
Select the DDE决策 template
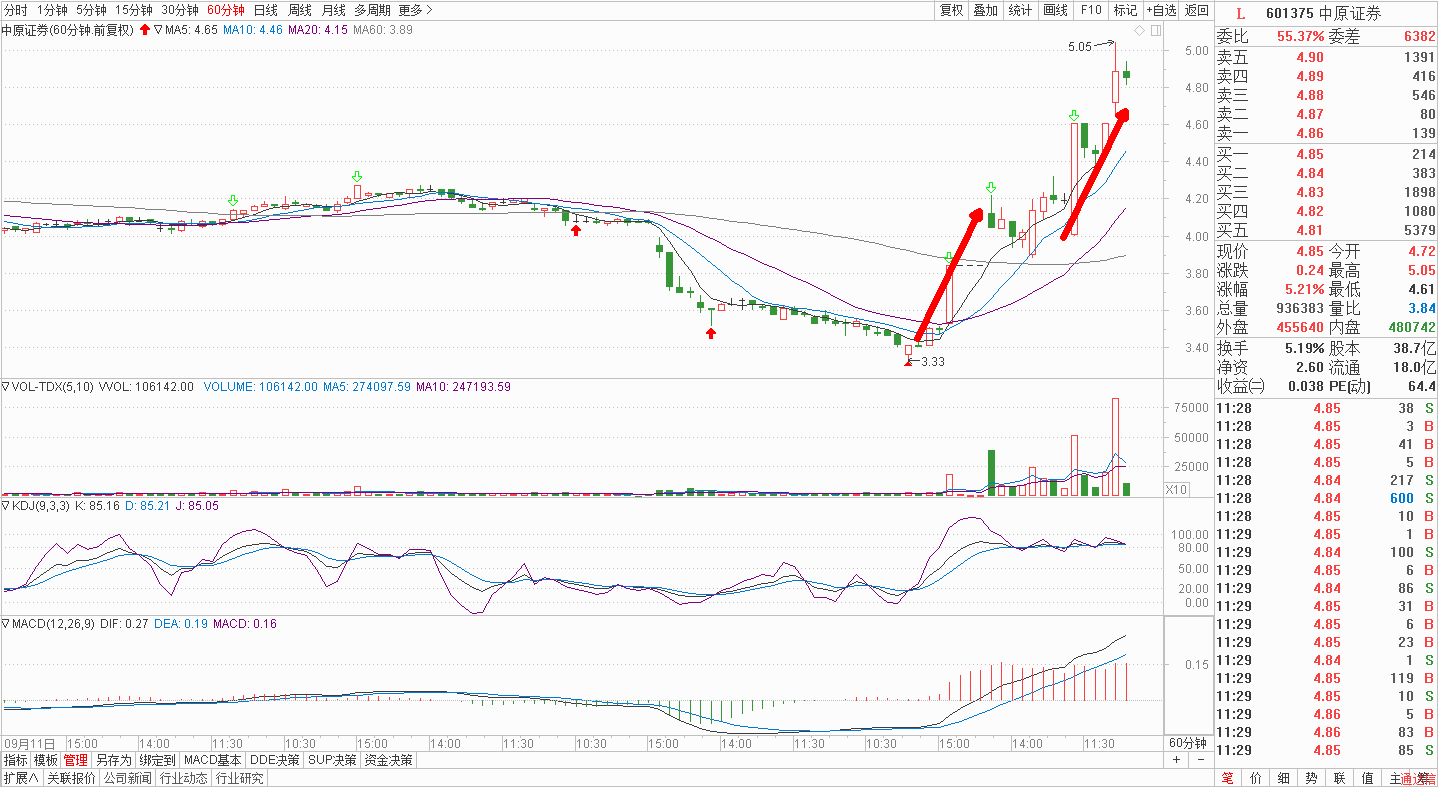point(275,760)
